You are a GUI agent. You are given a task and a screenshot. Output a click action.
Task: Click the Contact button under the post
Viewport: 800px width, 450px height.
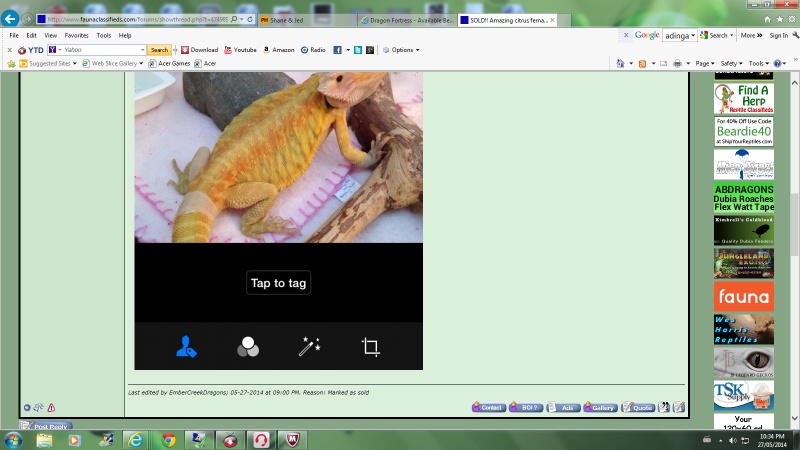pyautogui.click(x=489, y=407)
